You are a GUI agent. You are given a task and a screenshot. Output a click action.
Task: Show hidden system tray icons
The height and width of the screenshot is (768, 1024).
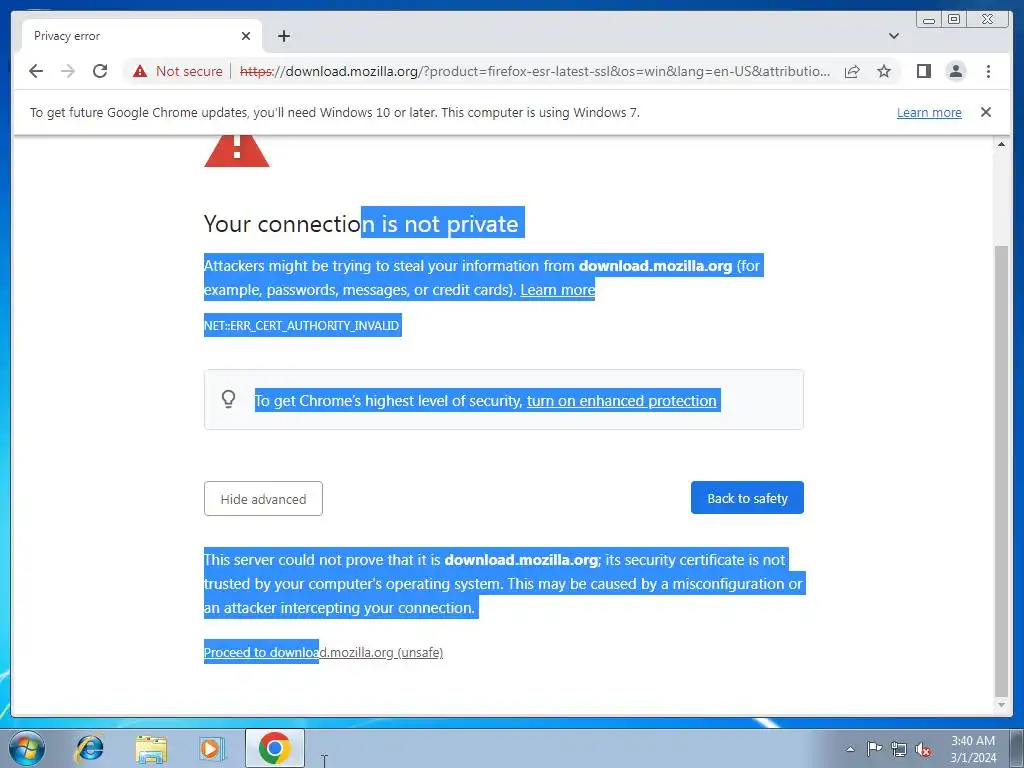pos(850,749)
